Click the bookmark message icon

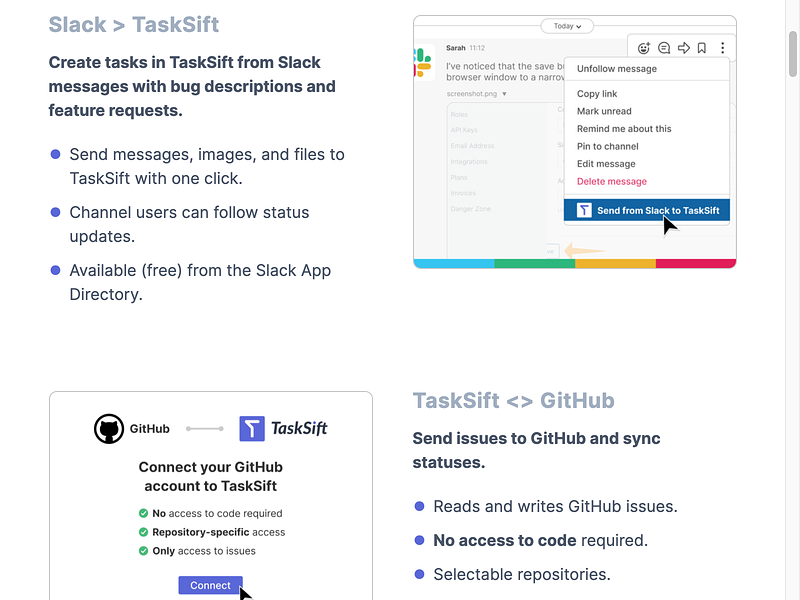click(702, 48)
